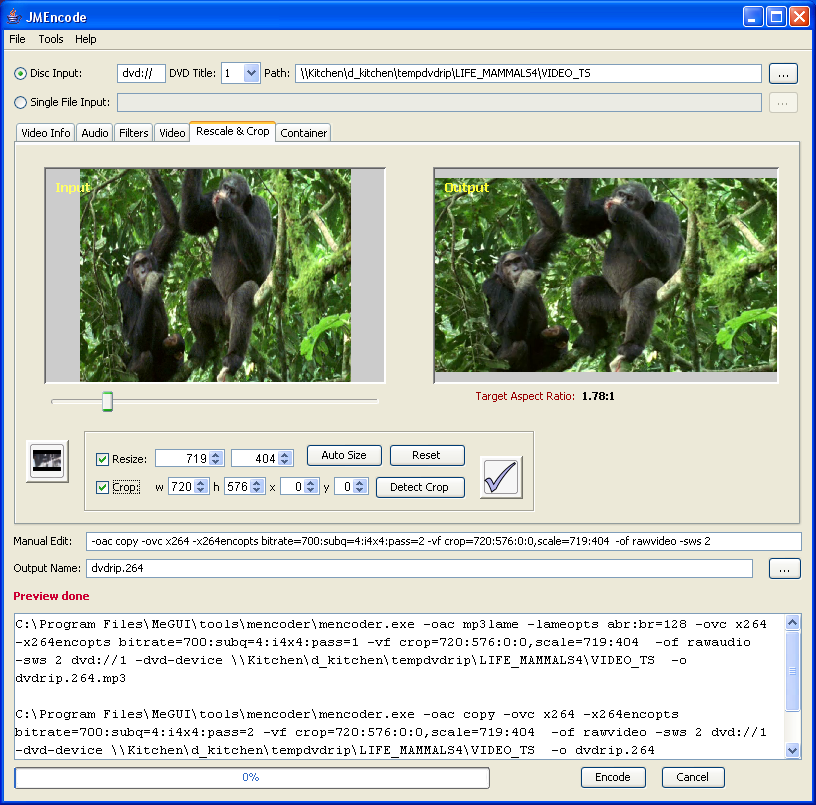Viewport: 816px width, 805px height.
Task: Click the resize width field showing 719
Action: 183,458
